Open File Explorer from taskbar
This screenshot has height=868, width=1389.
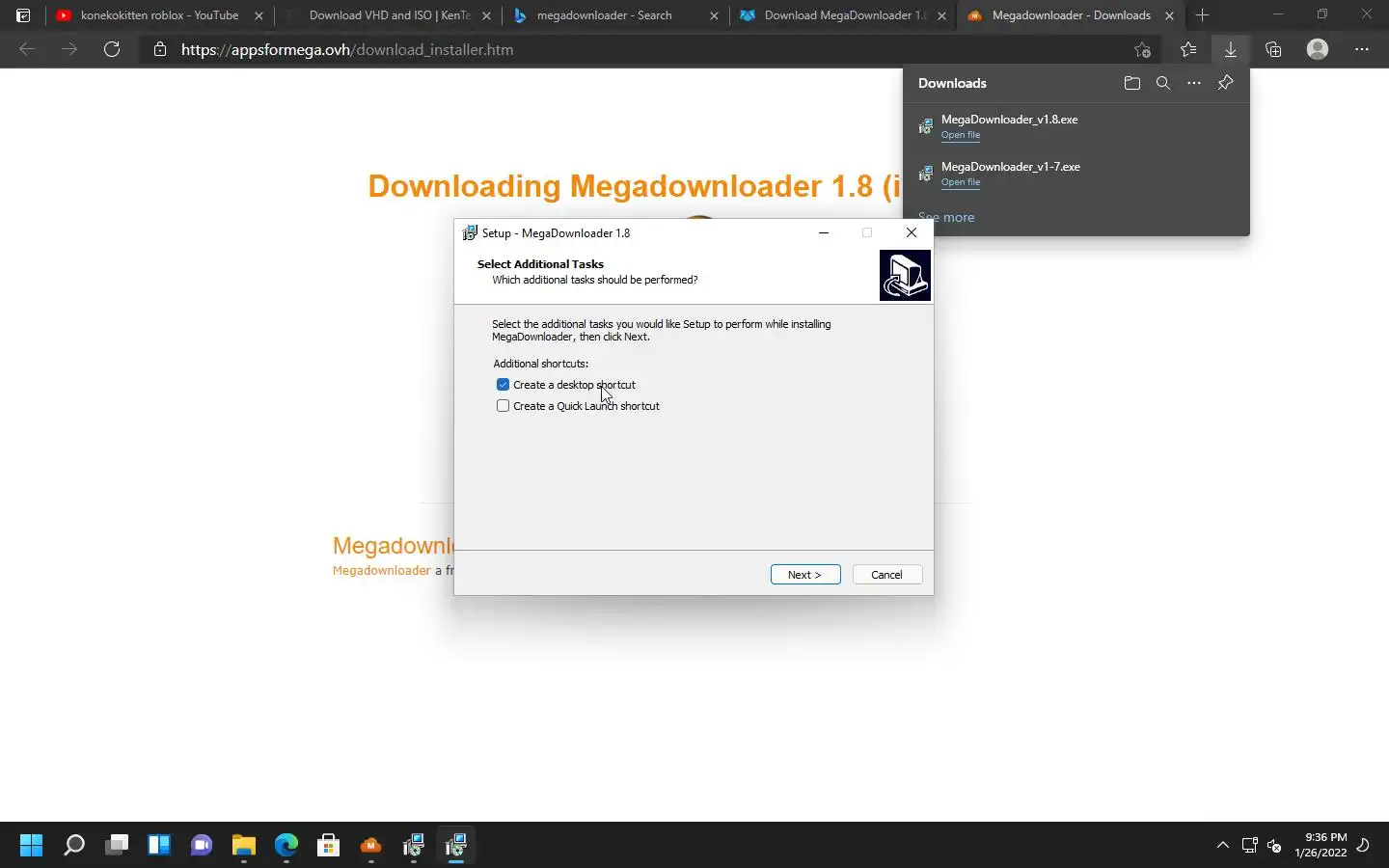244,846
